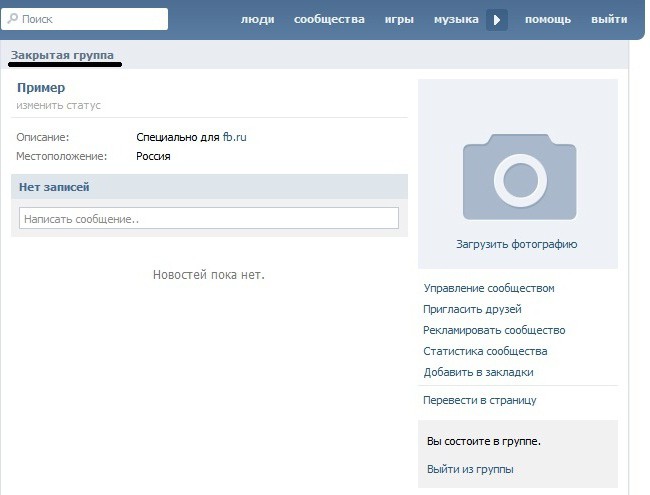Click the Вы состоите в группе text

[484, 441]
